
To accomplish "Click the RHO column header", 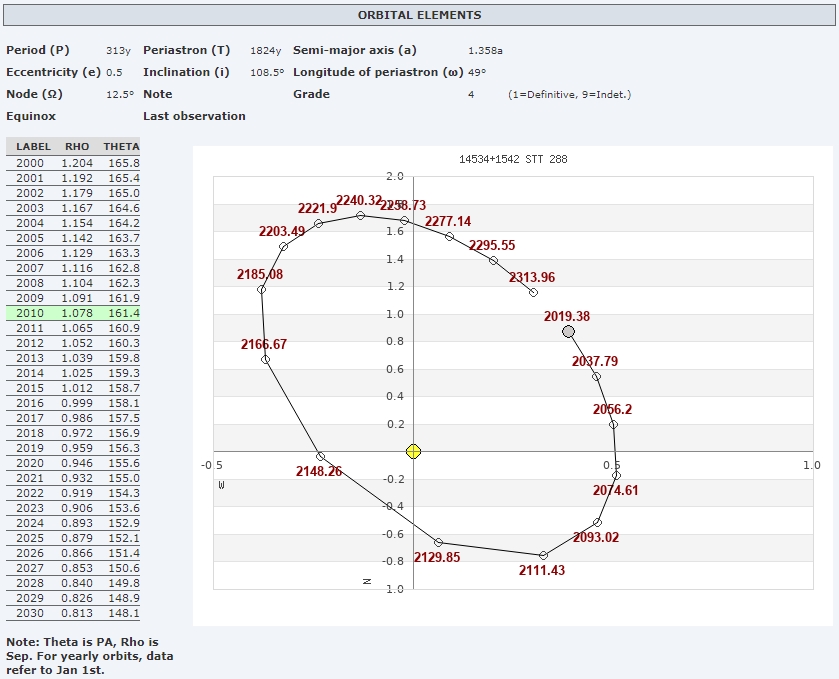I will coord(77,147).
